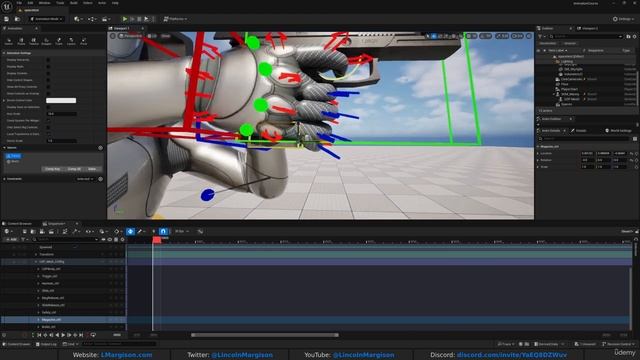Collapse the Animation Settings section
Image resolution: width=640 pixels, height=360 pixels.
(x=4, y=53)
